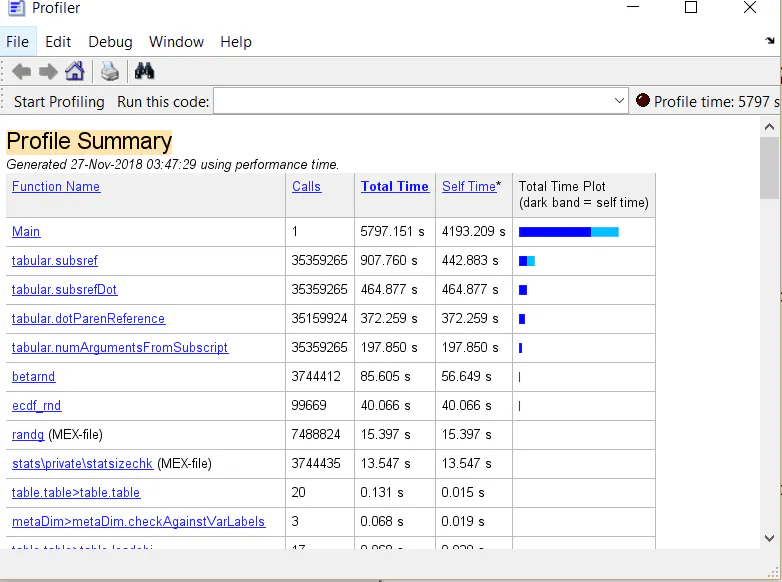Click the Main total time plot bar

tap(569, 232)
